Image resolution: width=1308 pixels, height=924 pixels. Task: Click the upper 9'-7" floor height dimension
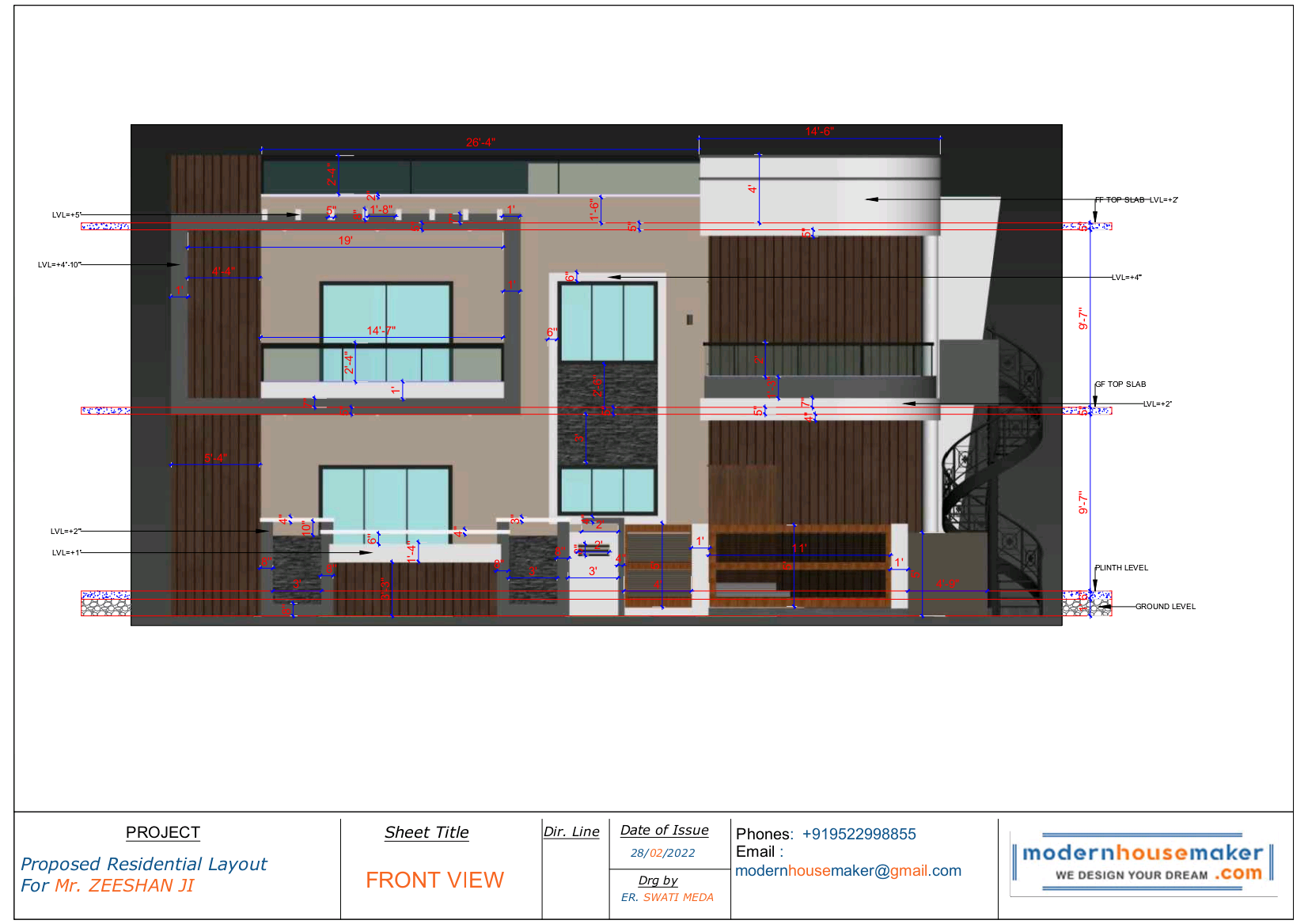[1083, 319]
